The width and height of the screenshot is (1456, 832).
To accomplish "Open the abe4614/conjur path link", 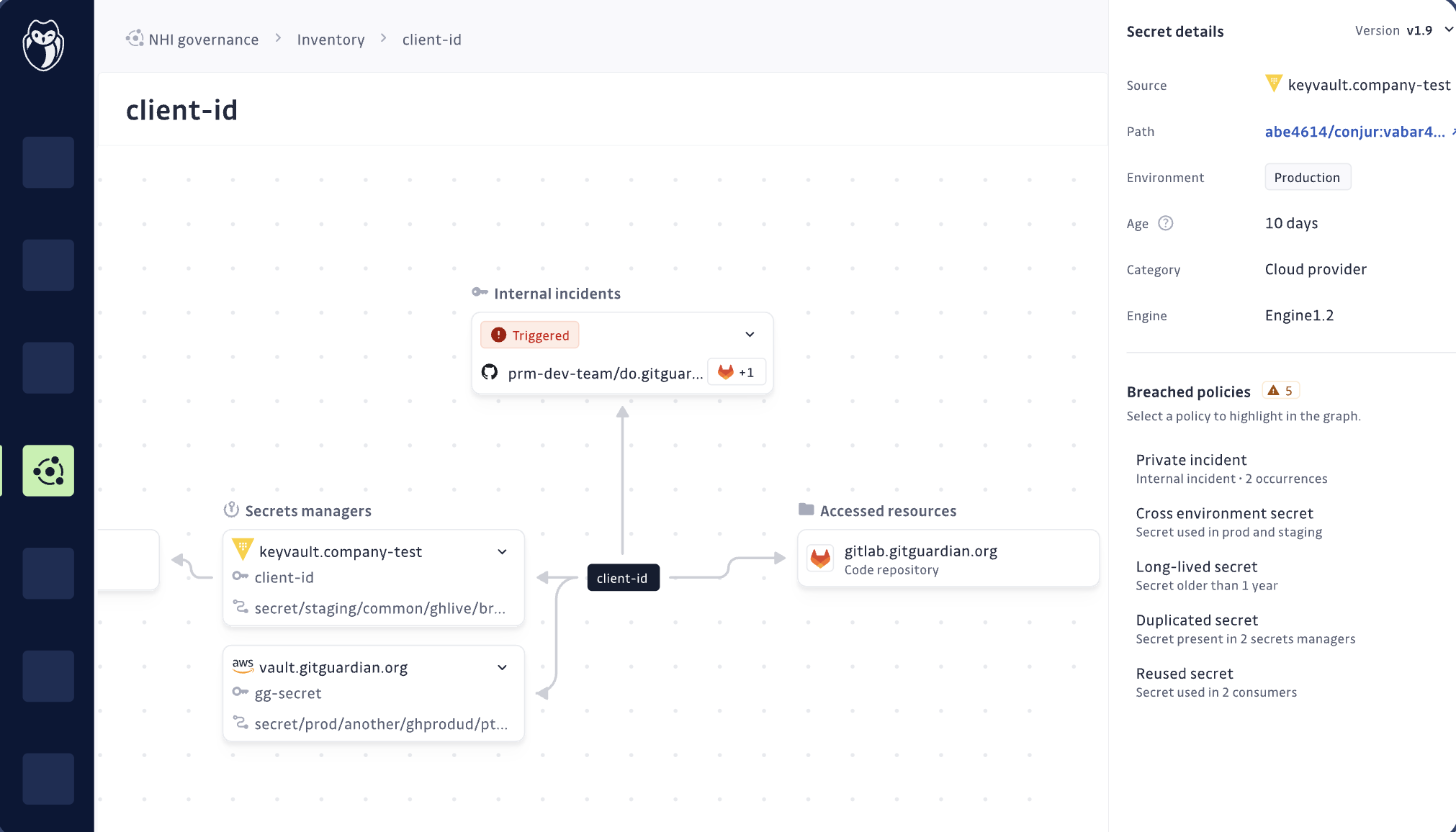I will (x=1354, y=132).
